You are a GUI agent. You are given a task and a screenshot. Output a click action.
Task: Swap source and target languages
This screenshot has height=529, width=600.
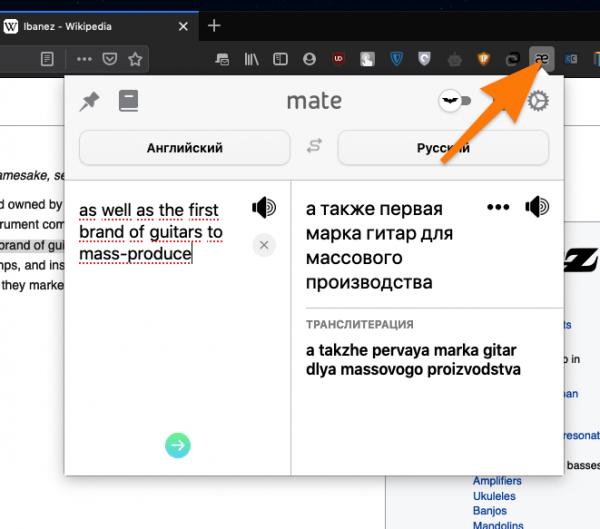pos(314,146)
